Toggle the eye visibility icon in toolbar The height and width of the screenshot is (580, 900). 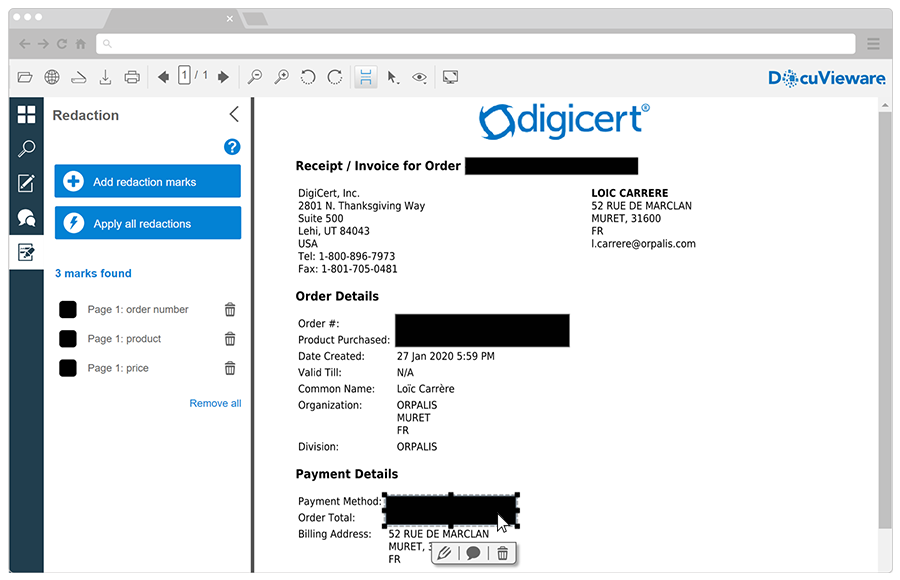(420, 78)
